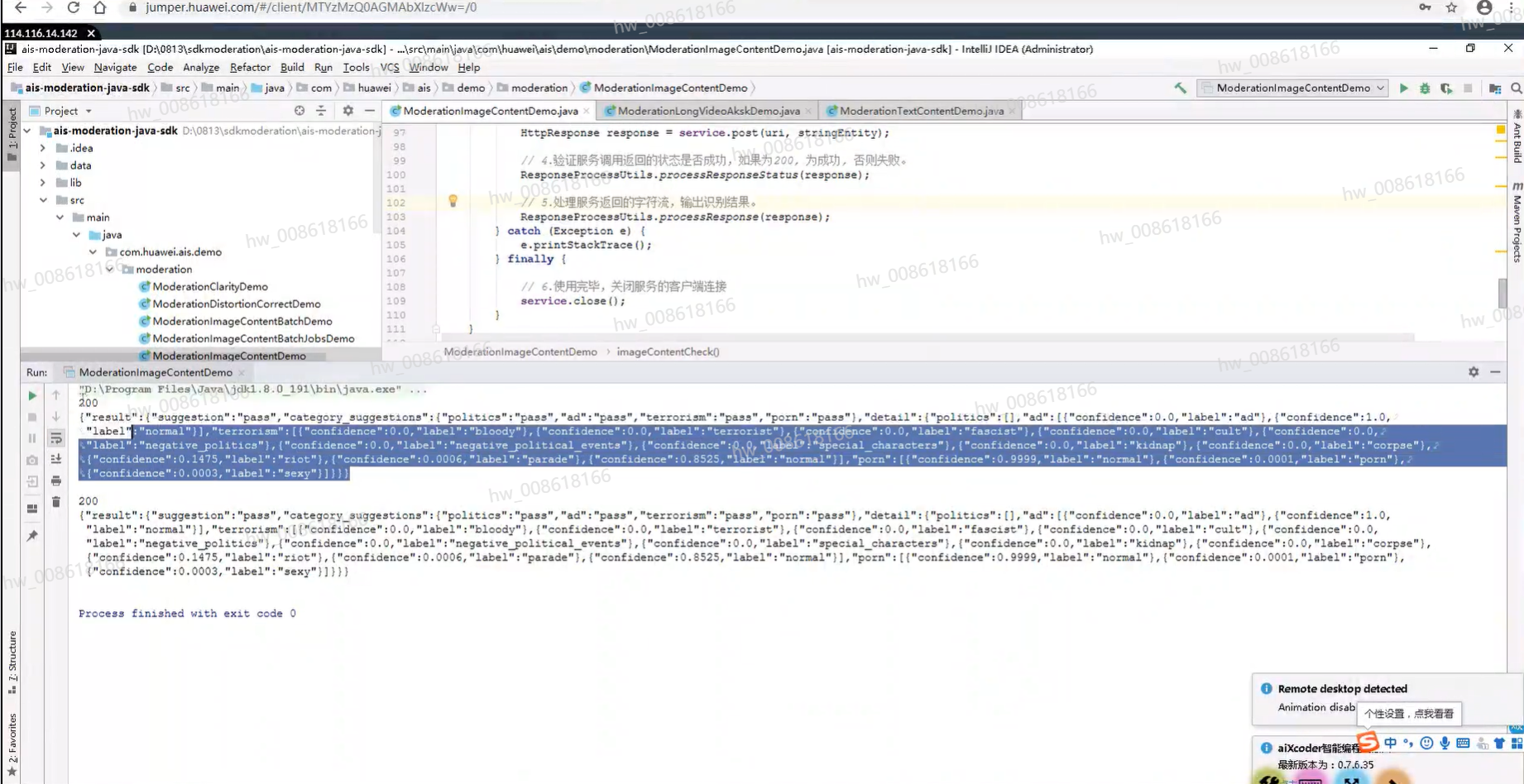Open the Favorites tool window
The width and height of the screenshot is (1524, 784).
click(x=12, y=743)
